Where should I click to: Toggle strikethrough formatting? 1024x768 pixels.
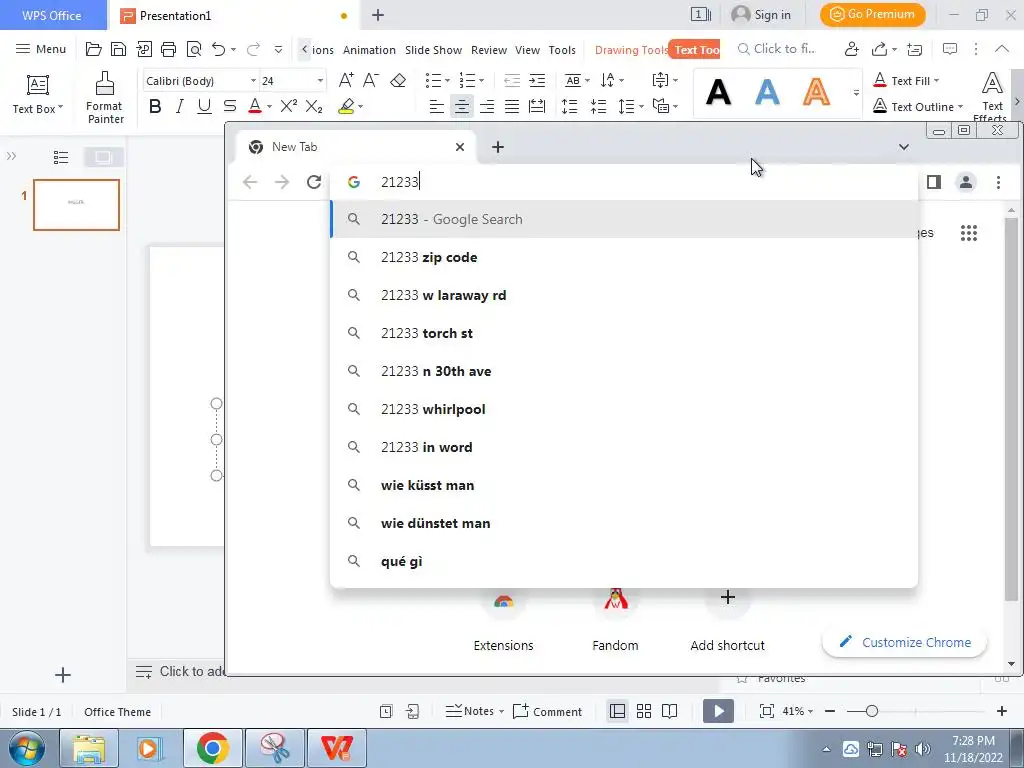(x=230, y=106)
